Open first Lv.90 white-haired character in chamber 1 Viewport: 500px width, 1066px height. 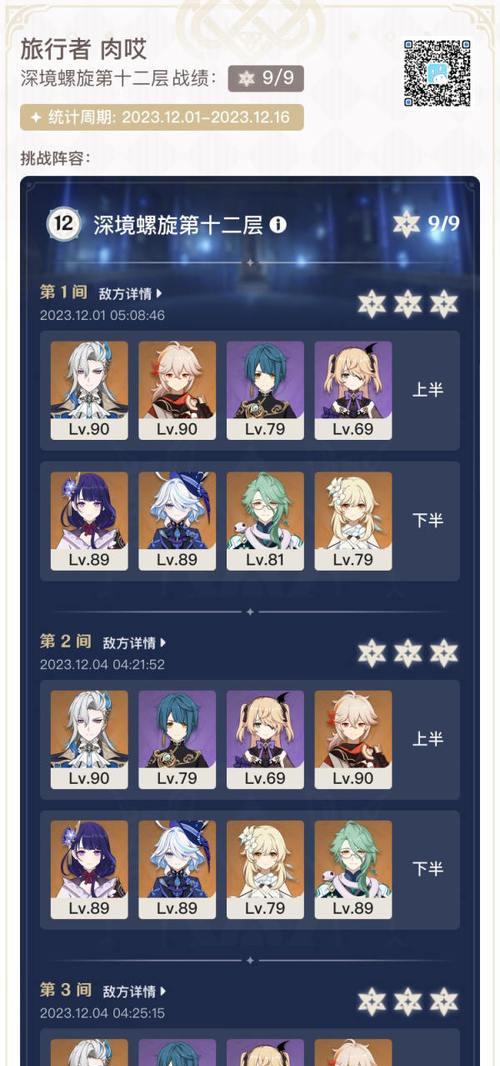[89, 390]
